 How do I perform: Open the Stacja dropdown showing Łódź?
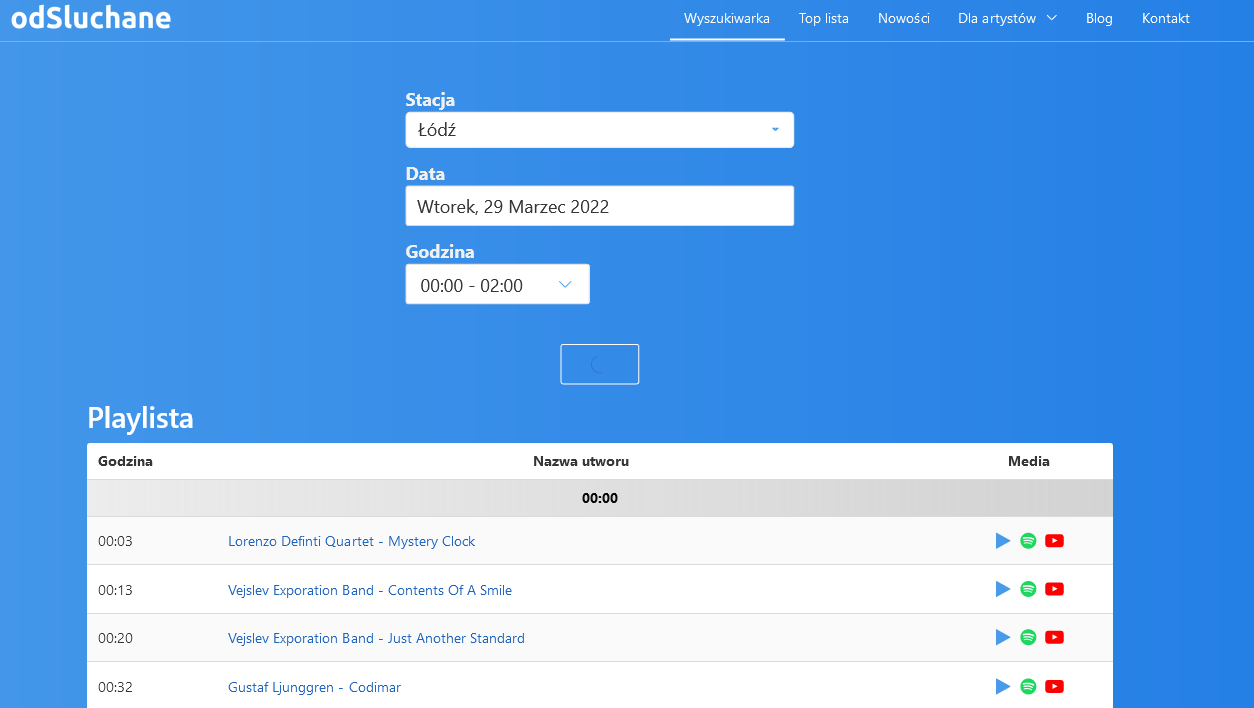599,130
